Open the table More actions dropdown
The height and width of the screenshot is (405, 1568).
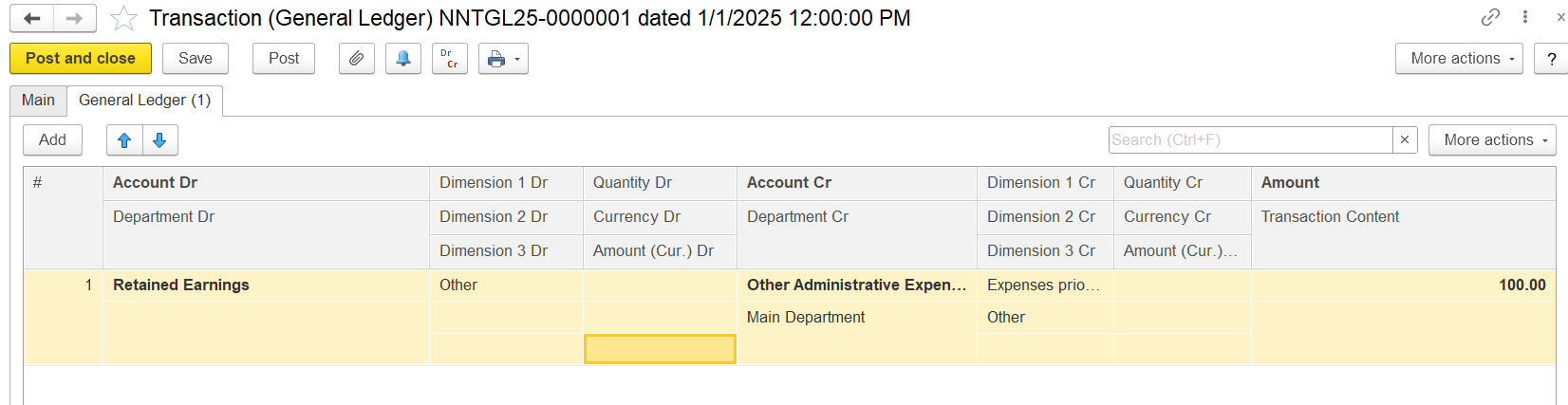click(1491, 140)
